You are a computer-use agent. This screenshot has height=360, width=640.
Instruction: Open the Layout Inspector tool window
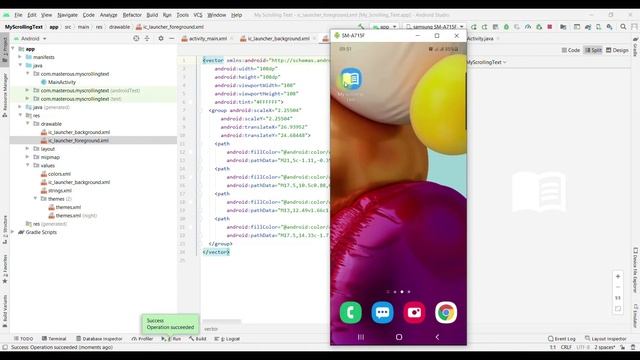pos(606,339)
